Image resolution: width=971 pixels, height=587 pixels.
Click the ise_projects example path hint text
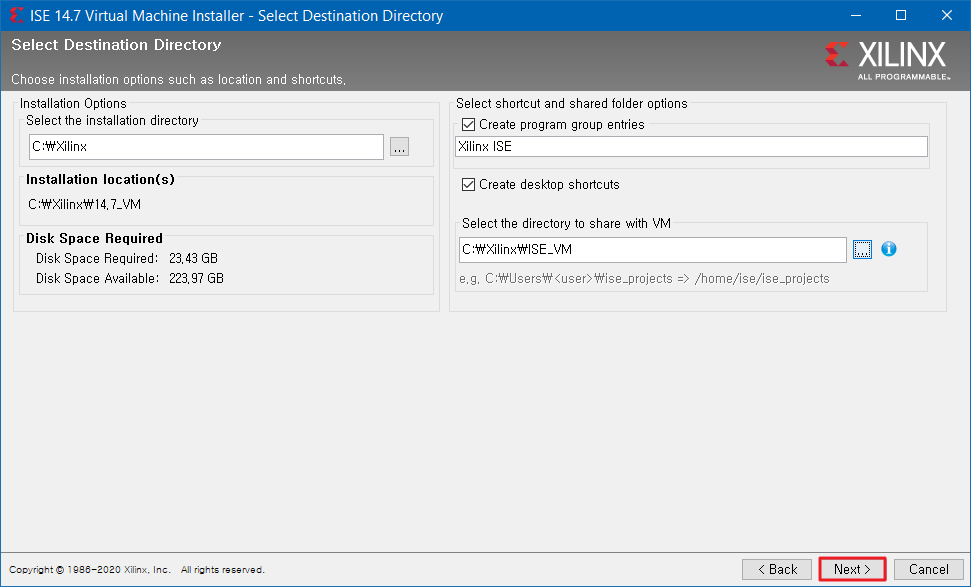tap(644, 279)
